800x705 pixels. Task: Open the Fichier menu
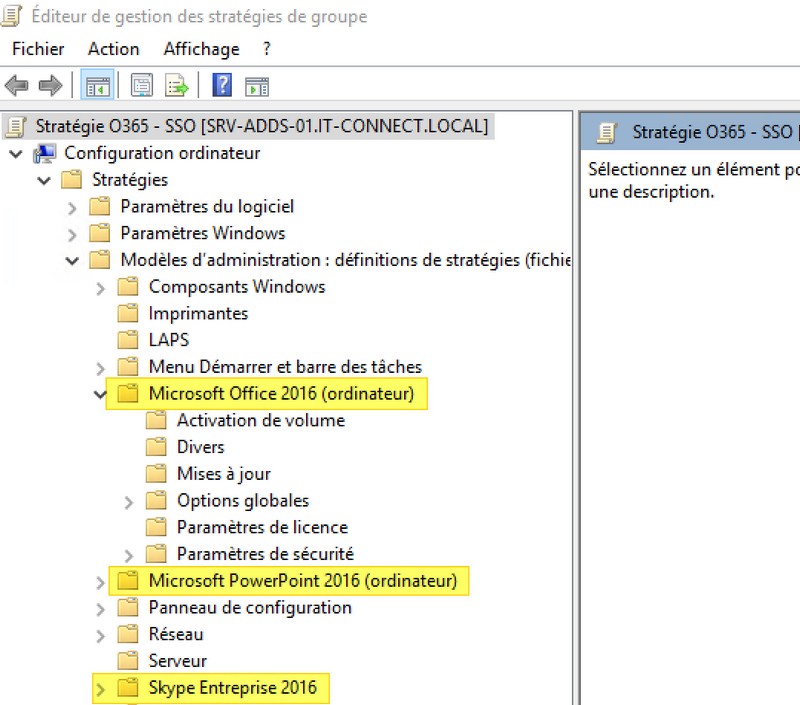(37, 48)
